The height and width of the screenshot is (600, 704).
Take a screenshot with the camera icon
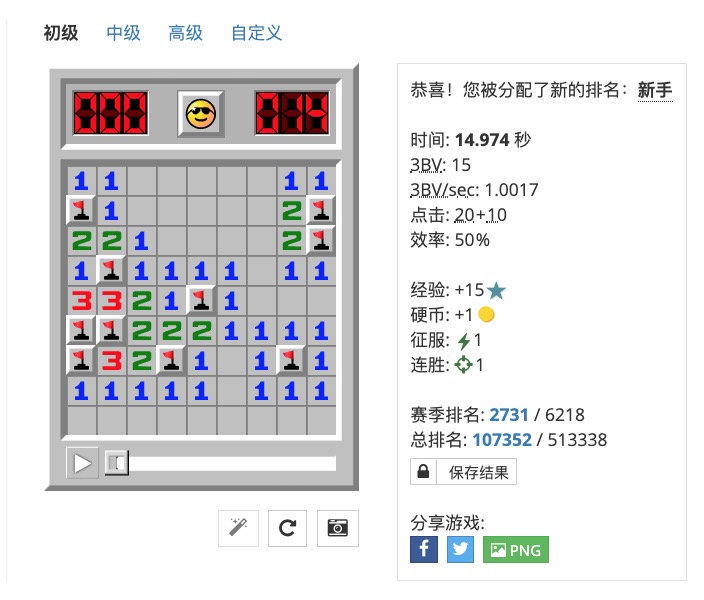click(x=338, y=528)
